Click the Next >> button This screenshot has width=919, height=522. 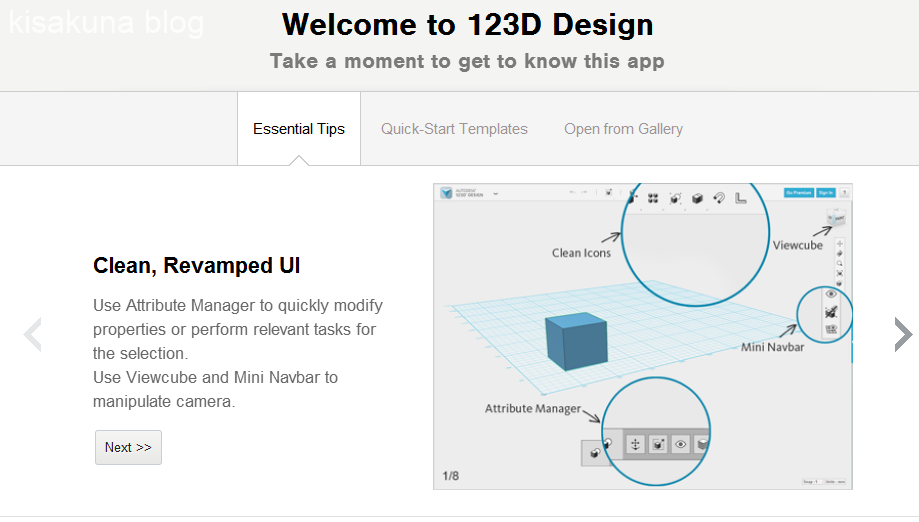click(128, 448)
